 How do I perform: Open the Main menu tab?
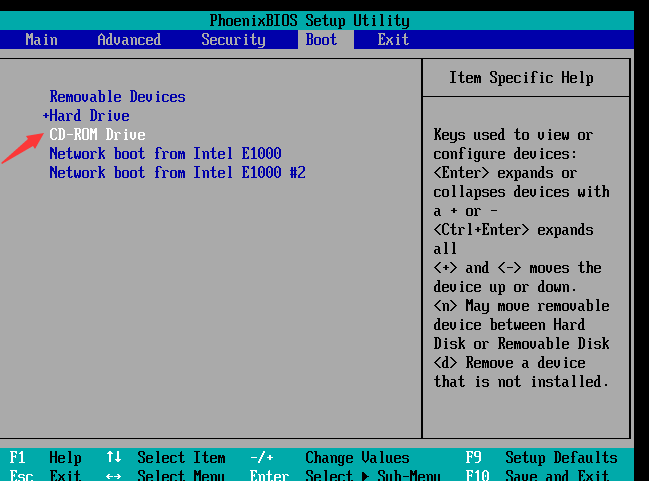[41, 40]
